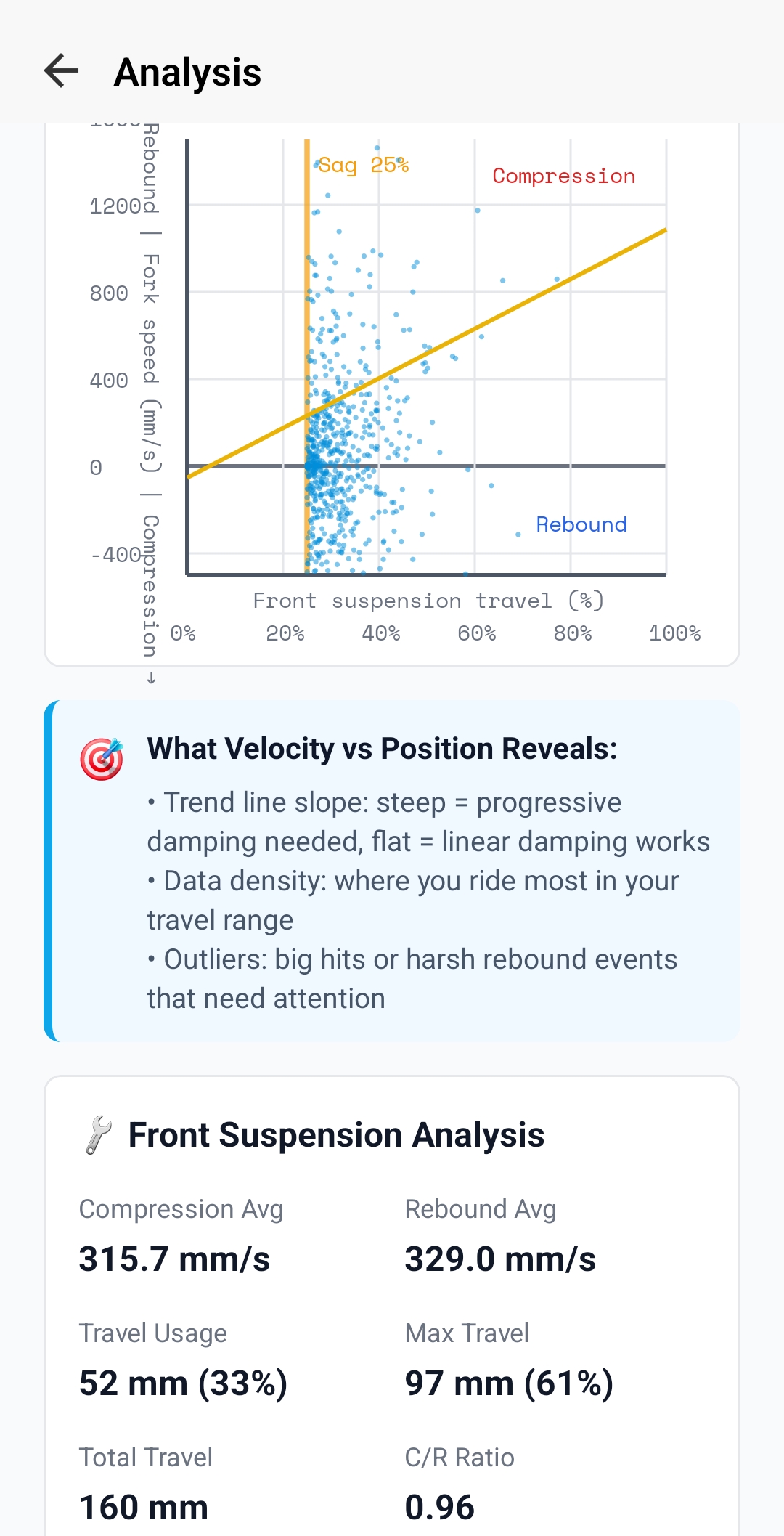Click the 100% tick label on the x-axis
The width and height of the screenshot is (784, 1536).
click(x=674, y=633)
